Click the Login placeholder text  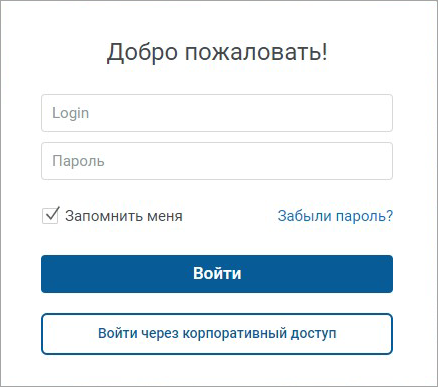pos(70,113)
